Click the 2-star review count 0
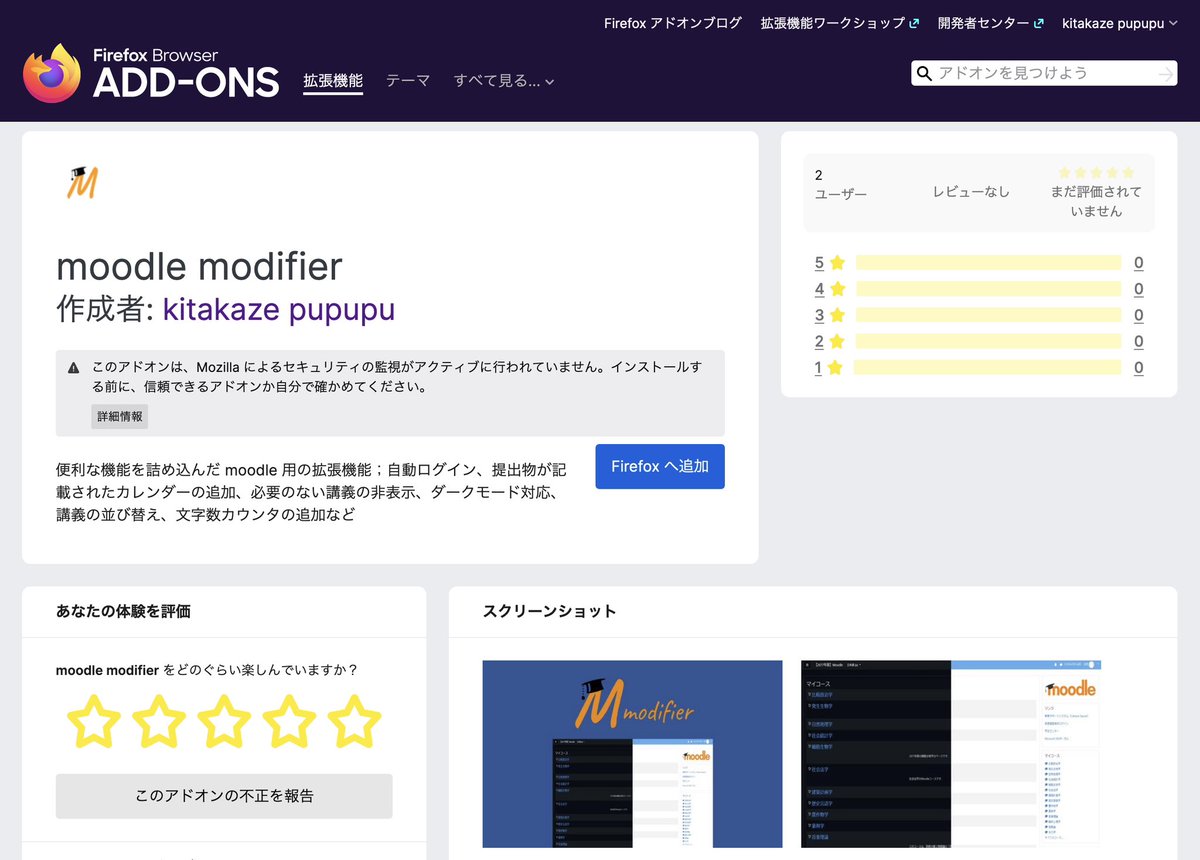This screenshot has width=1200, height=860. (1138, 341)
